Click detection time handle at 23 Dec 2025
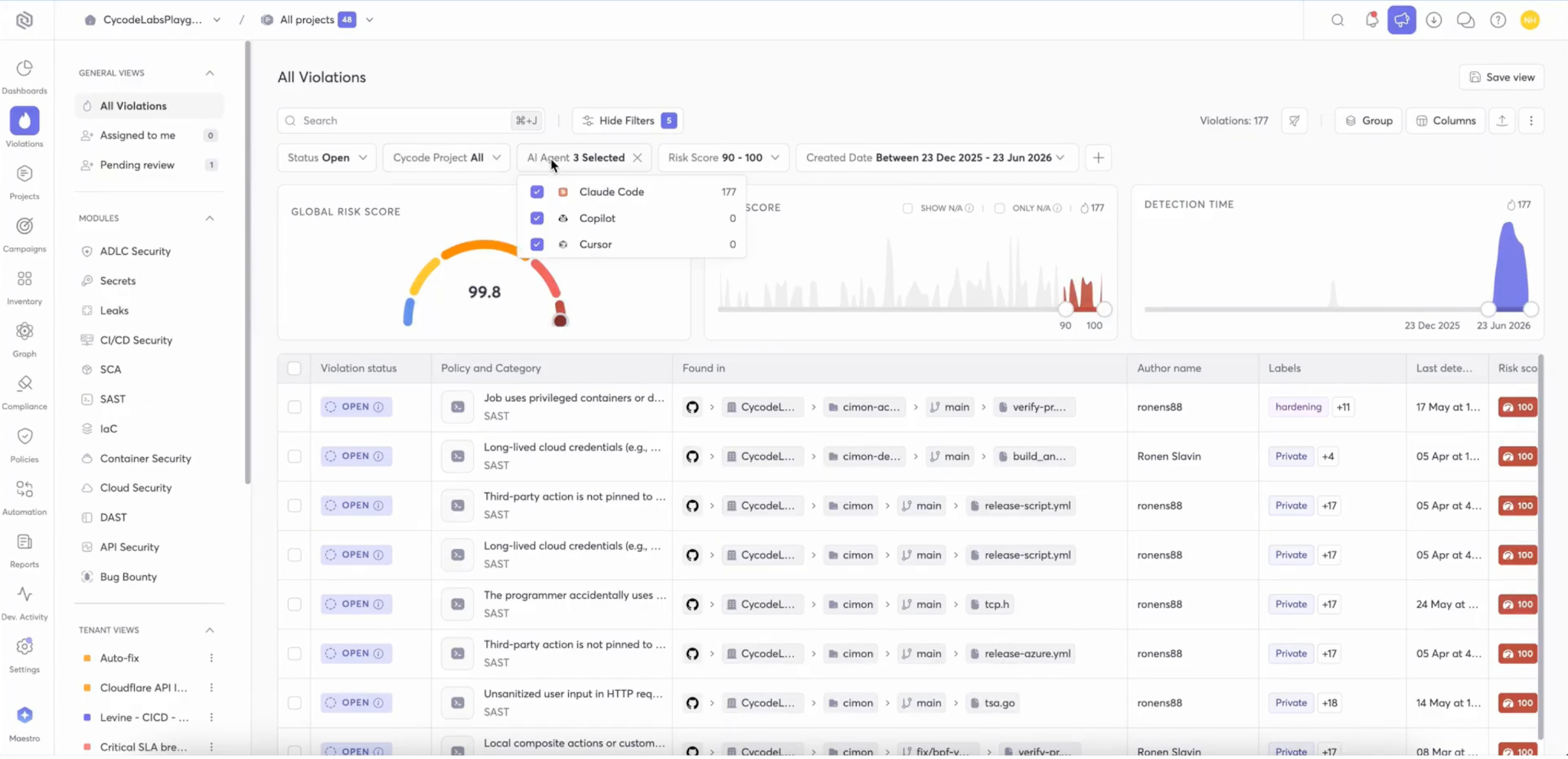1568x759 pixels. coord(1488,309)
